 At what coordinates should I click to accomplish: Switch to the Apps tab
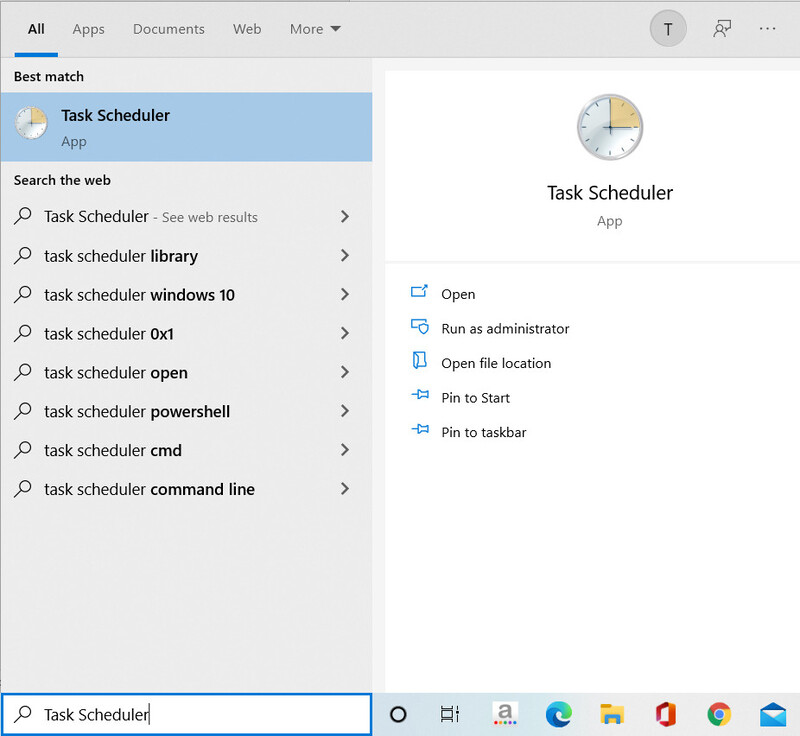pyautogui.click(x=88, y=29)
